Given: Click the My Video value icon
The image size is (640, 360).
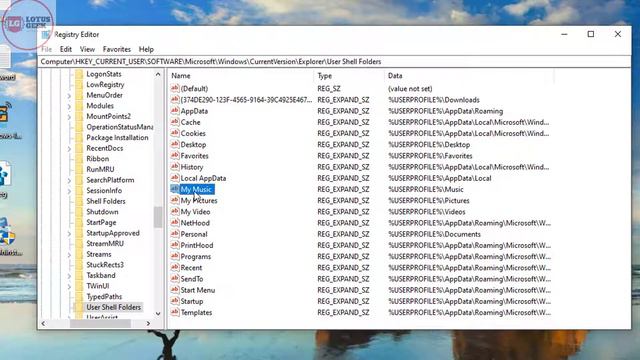Looking at the screenshot, I should point(175,211).
